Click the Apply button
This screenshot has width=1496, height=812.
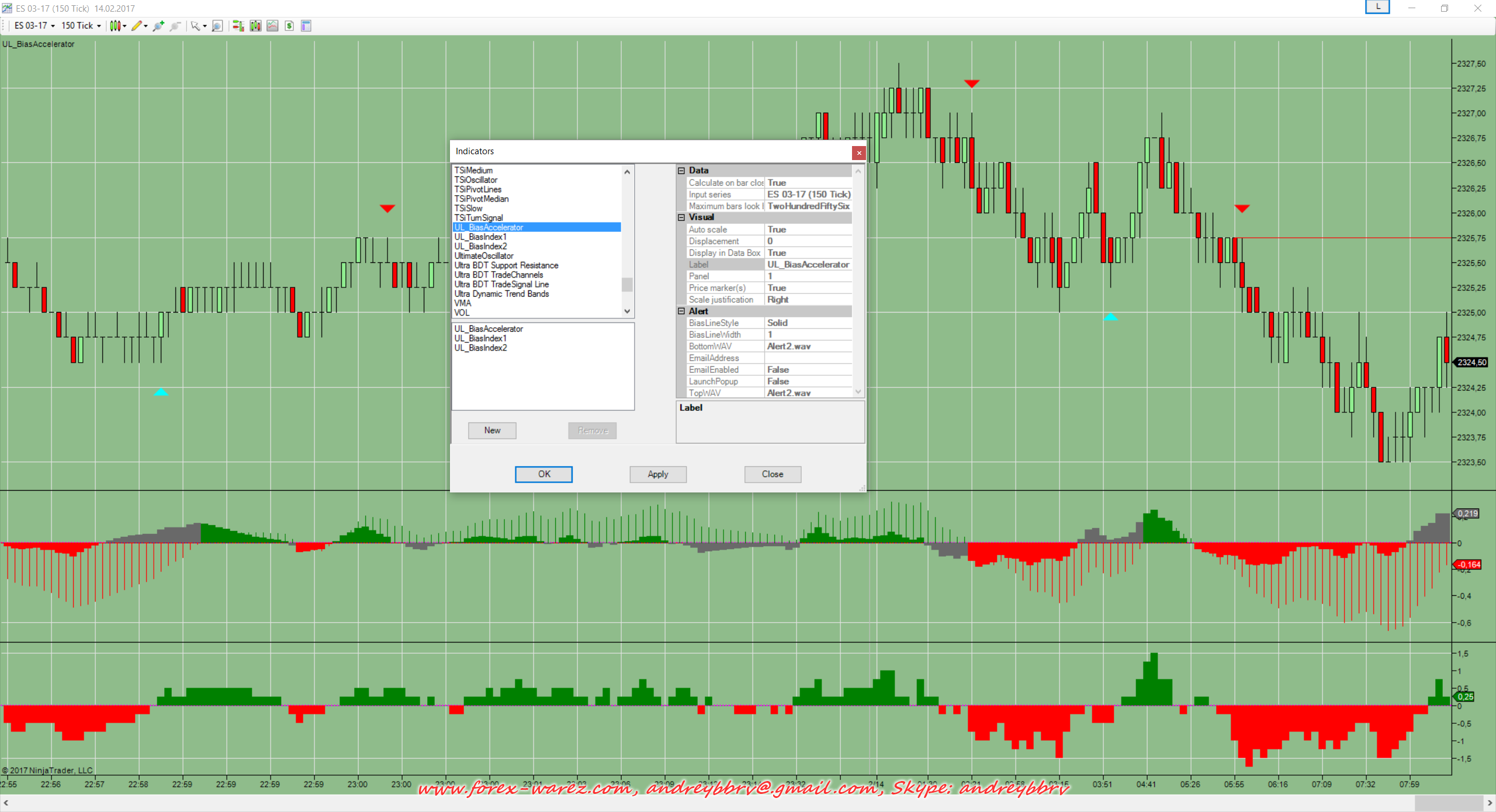click(657, 474)
